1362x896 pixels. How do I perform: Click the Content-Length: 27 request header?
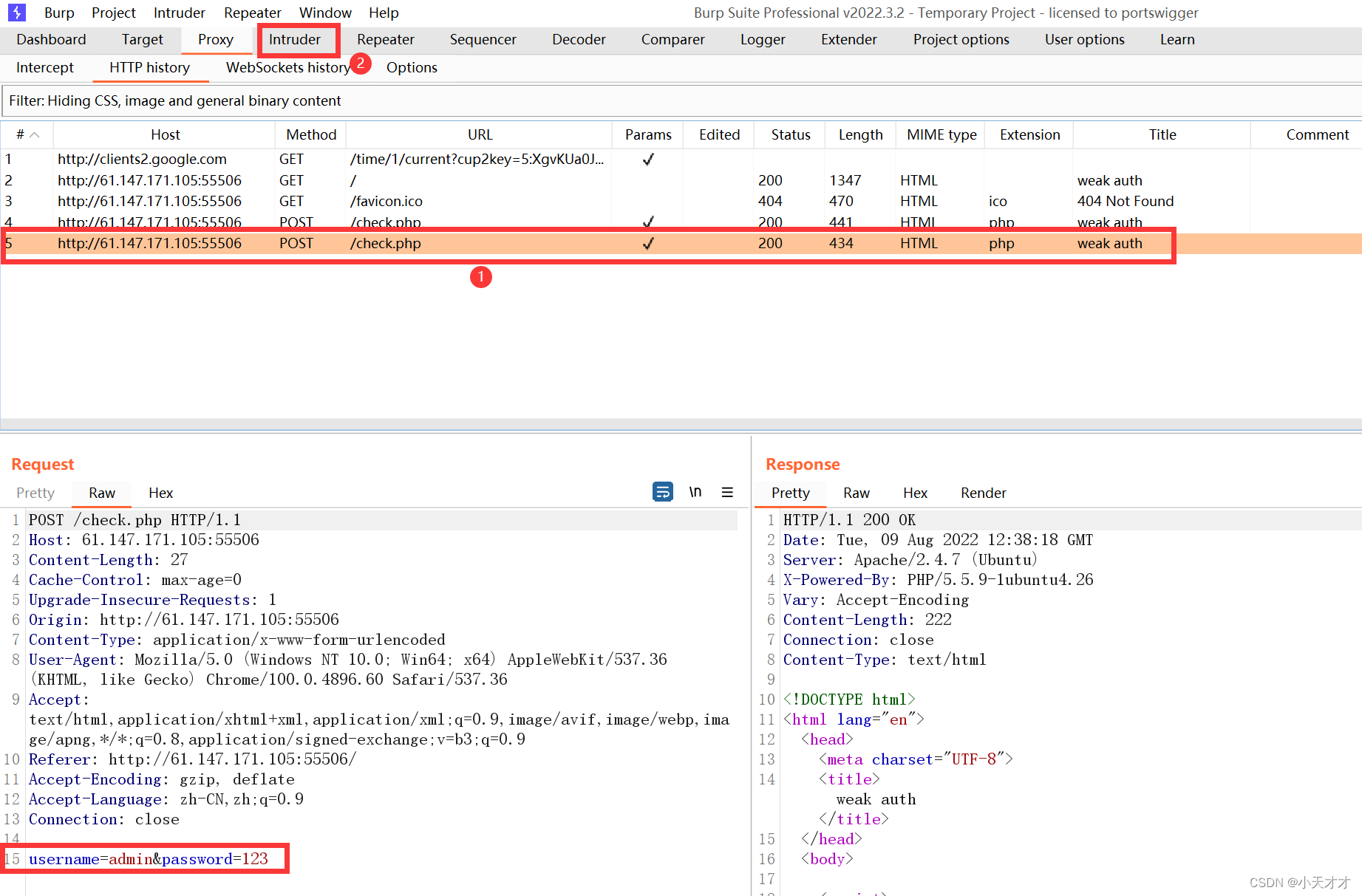pyautogui.click(x=108, y=560)
